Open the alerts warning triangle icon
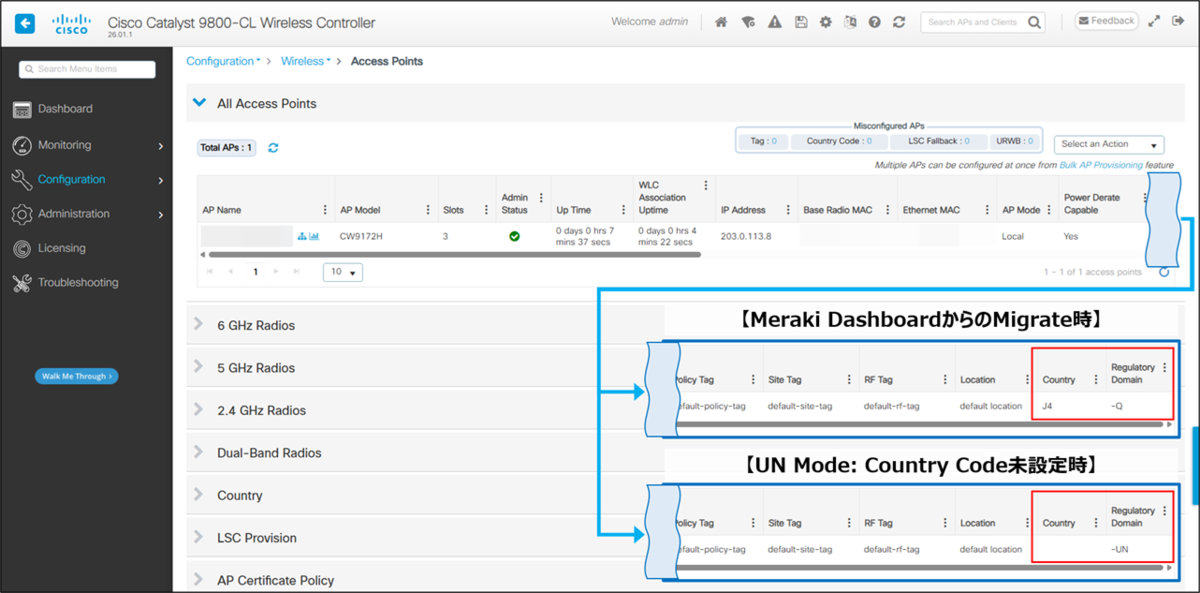Screen dimensions: 1200x593 click(774, 22)
